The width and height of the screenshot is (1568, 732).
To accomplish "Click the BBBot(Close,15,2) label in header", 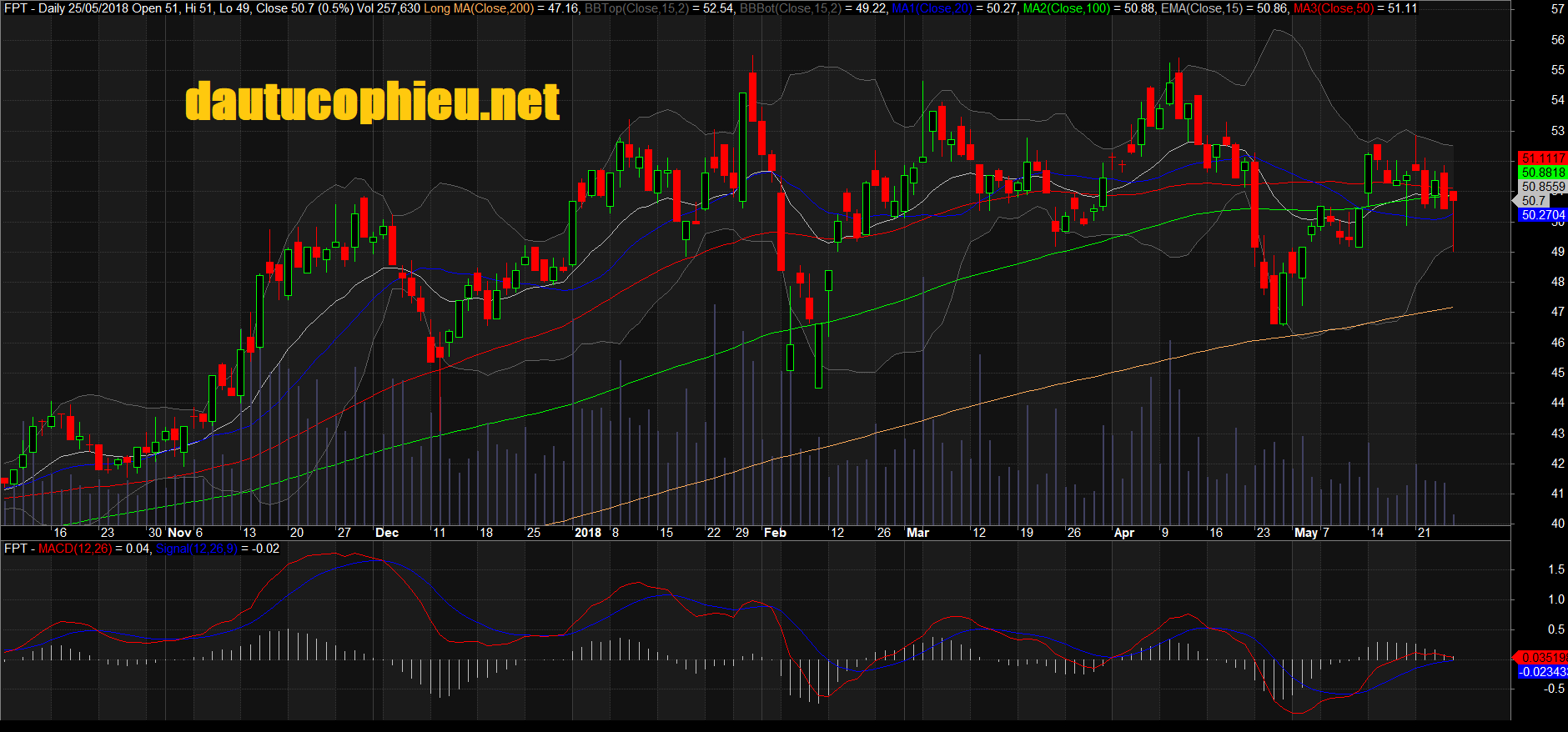I will point(791,8).
